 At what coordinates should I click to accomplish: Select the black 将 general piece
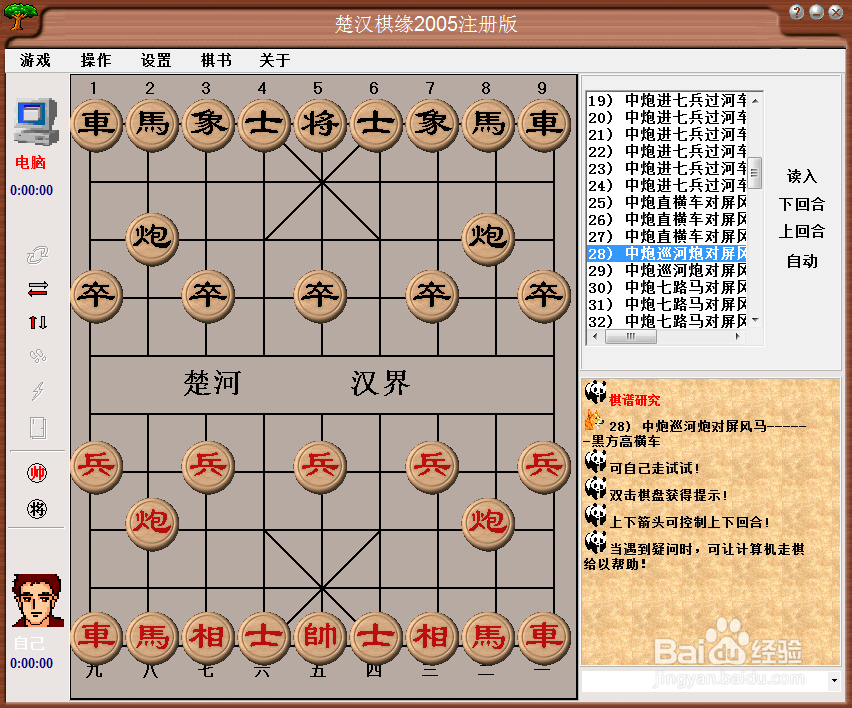[x=321, y=124]
